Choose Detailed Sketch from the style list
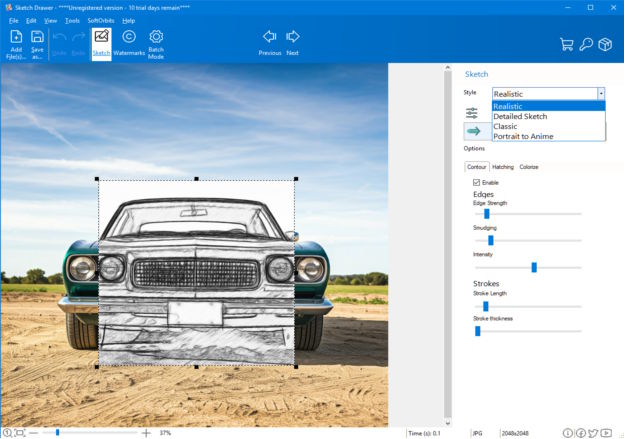The height and width of the screenshot is (439, 625). pos(548,116)
